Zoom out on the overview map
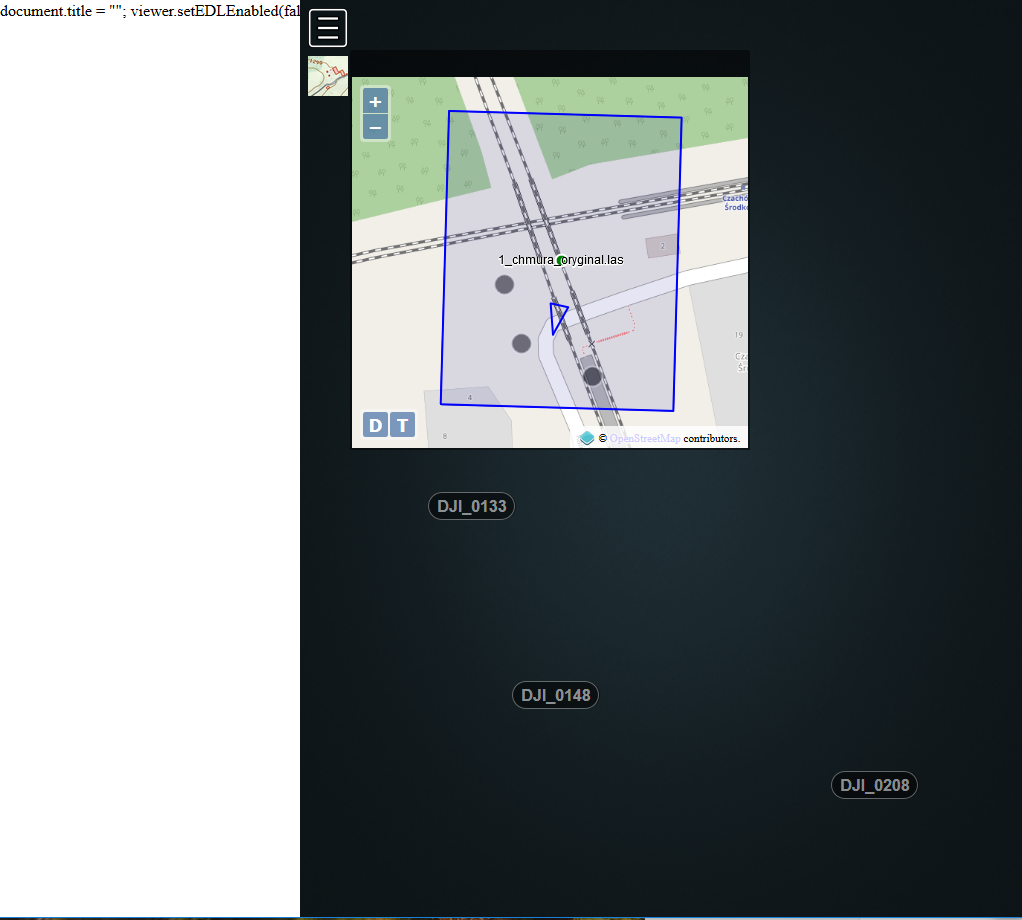Screen dimensions: 1022x920 point(375,127)
